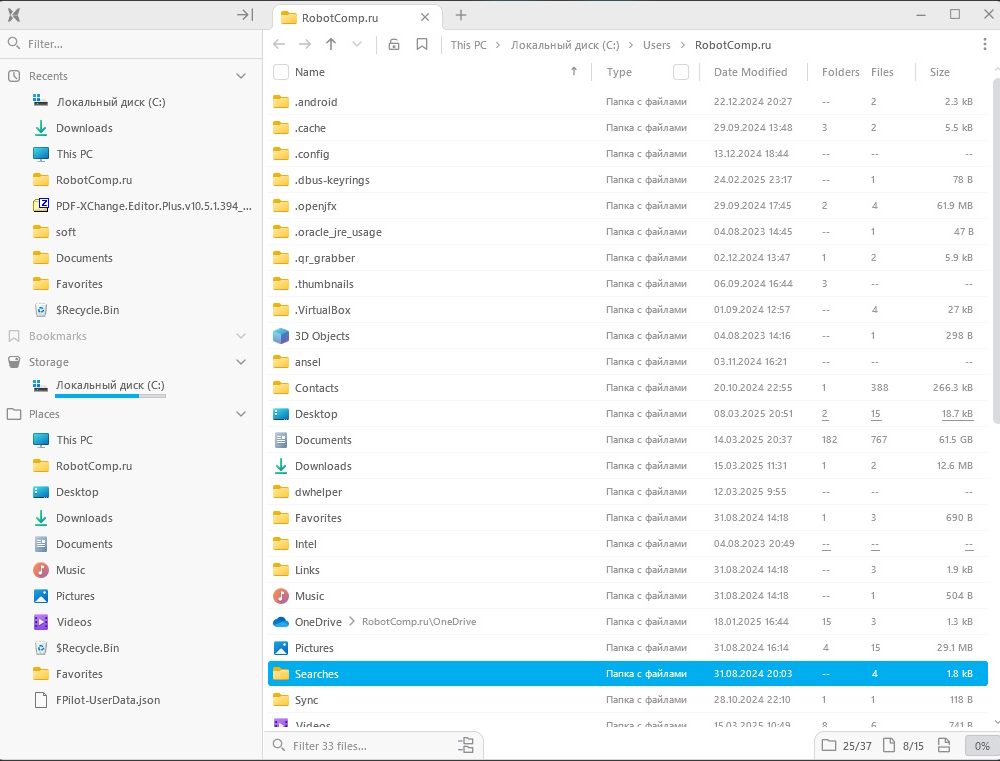This screenshot has height=761, width=1000.
Task: Click the Music note icon in the file list
Action: coord(281,596)
